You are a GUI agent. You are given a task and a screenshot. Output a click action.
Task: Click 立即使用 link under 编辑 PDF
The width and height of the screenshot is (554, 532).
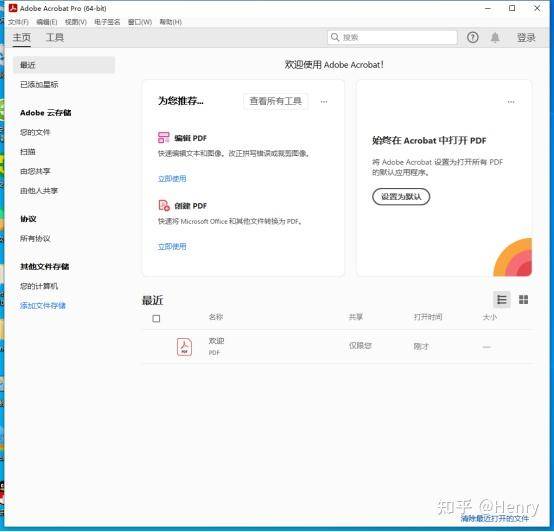pyautogui.click(x=172, y=179)
